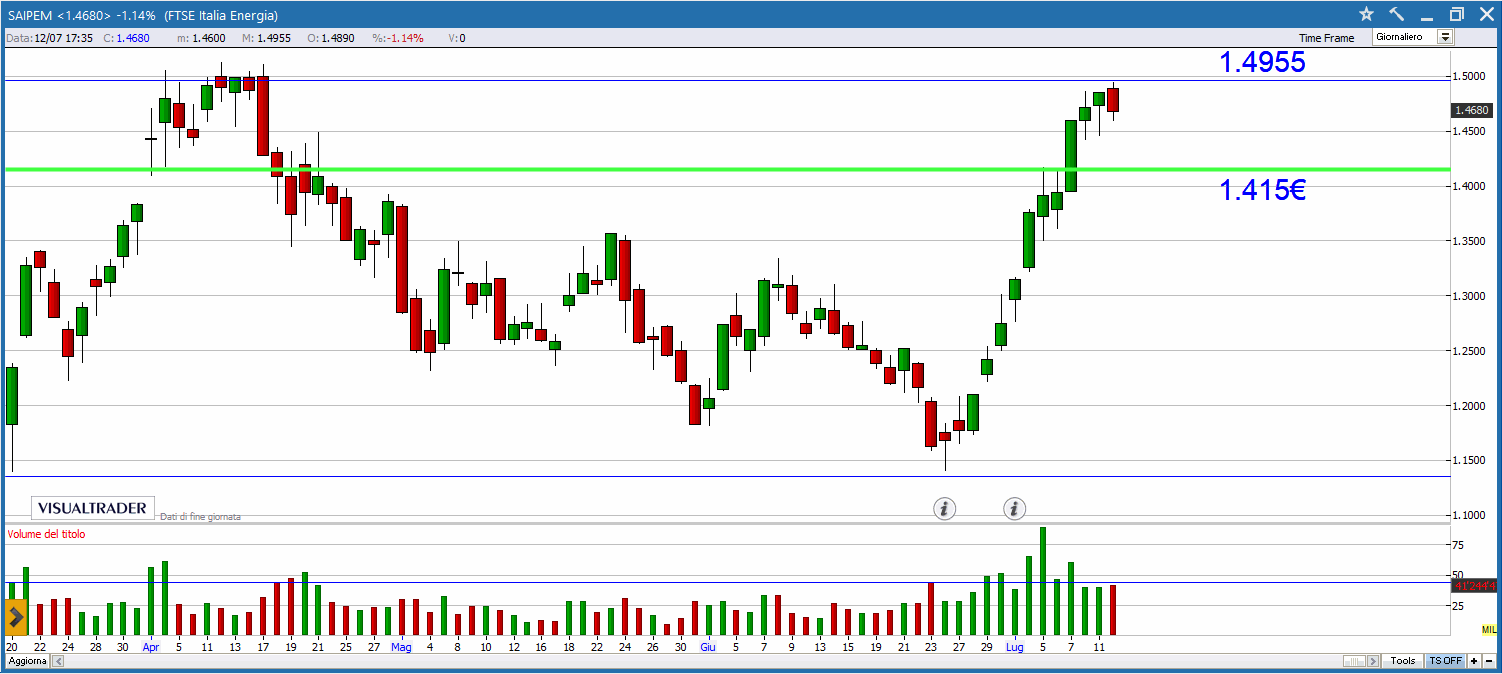The height and width of the screenshot is (674, 1502).
Task: Click the 'Lug' month label on time axis
Action: pos(1014,647)
